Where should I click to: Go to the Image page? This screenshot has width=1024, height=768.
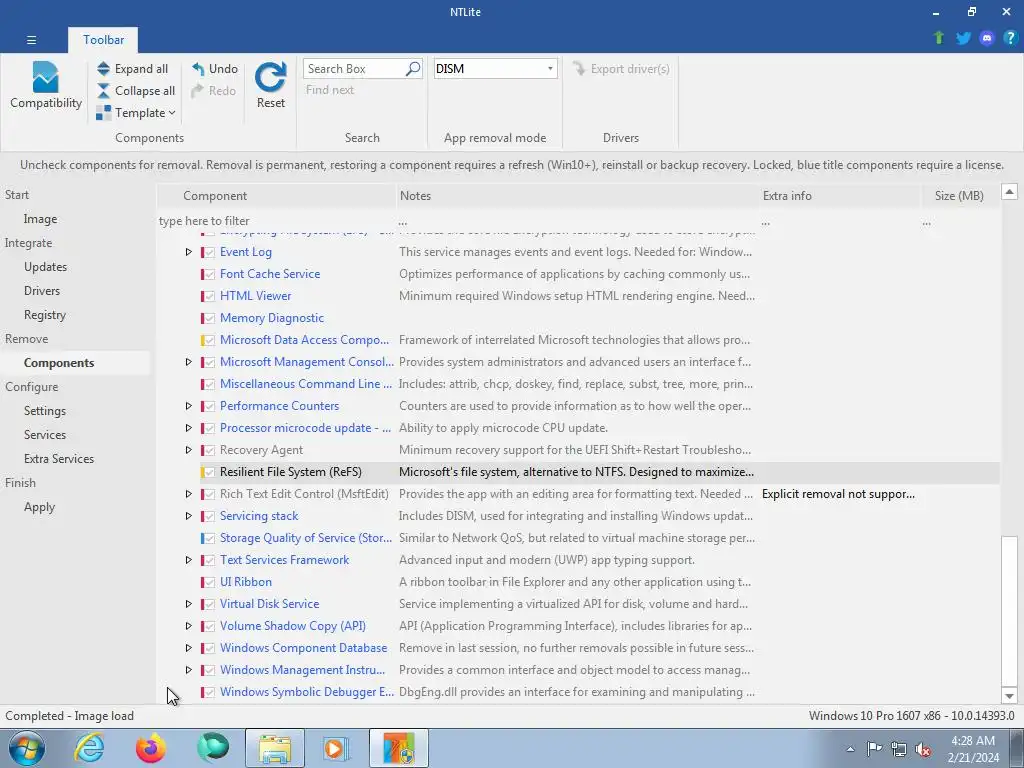40,219
